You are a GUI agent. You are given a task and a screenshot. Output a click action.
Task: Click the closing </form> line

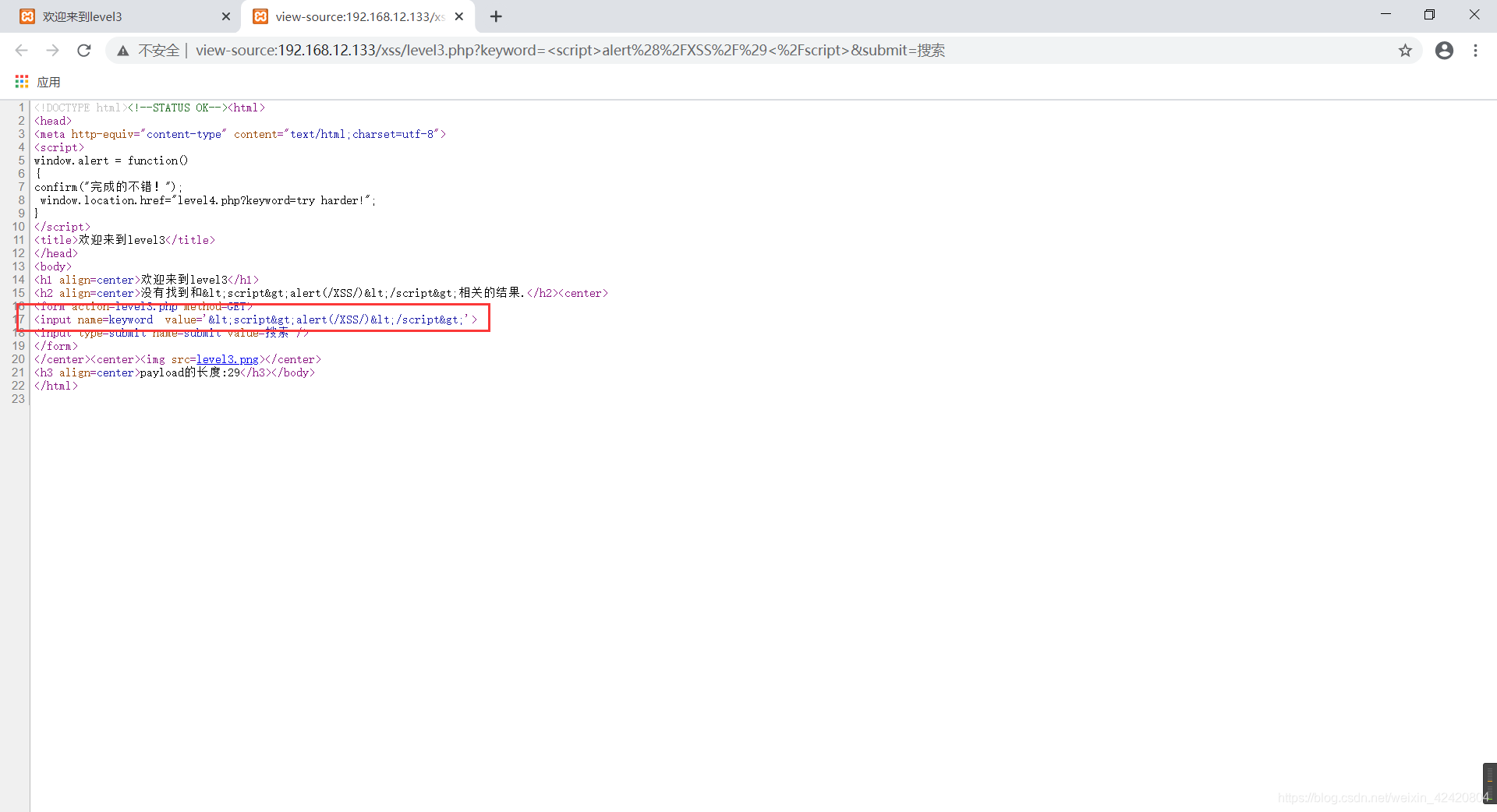(56, 346)
